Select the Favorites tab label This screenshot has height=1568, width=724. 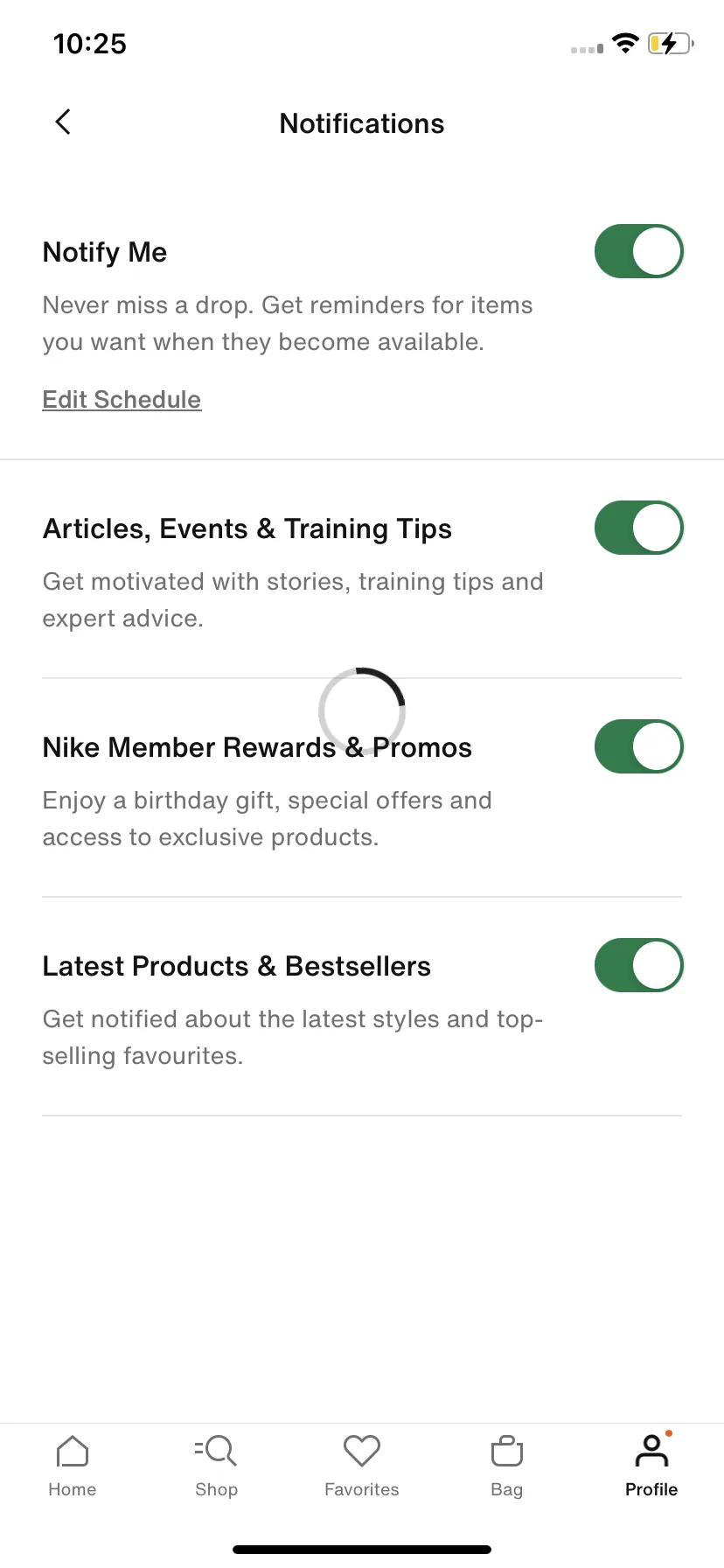pos(362,1489)
